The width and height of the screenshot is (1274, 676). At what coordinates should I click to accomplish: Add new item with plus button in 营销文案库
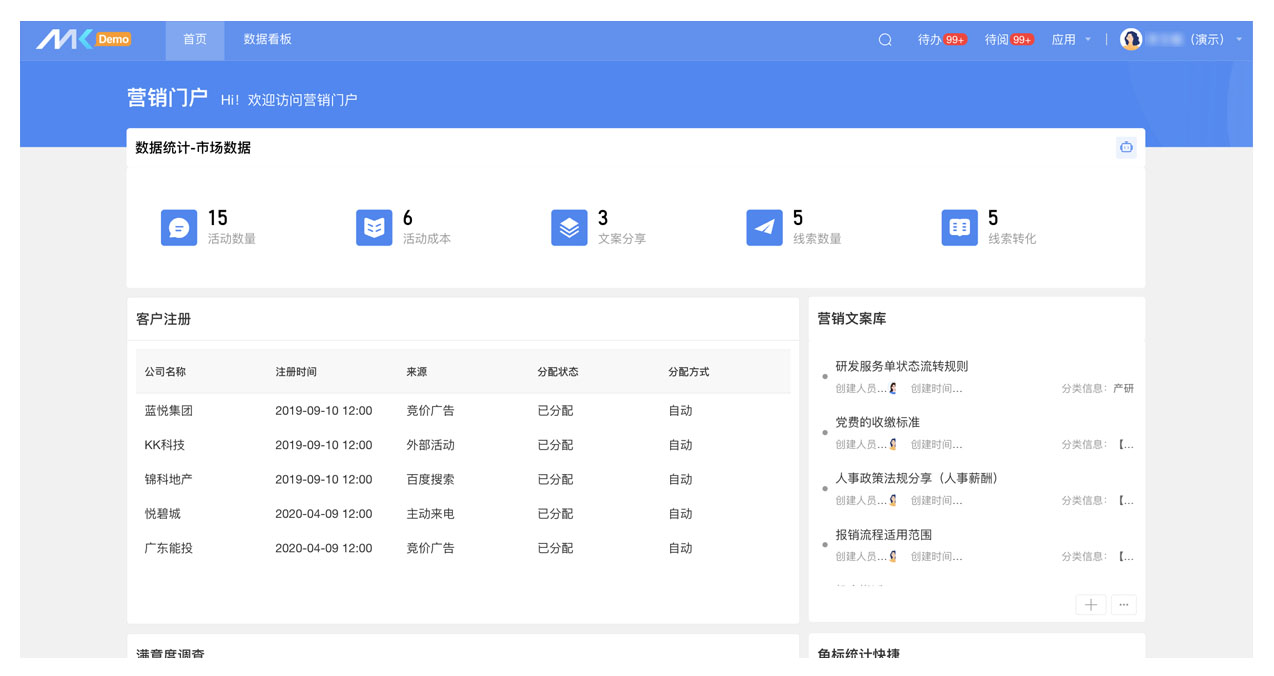coord(1090,605)
